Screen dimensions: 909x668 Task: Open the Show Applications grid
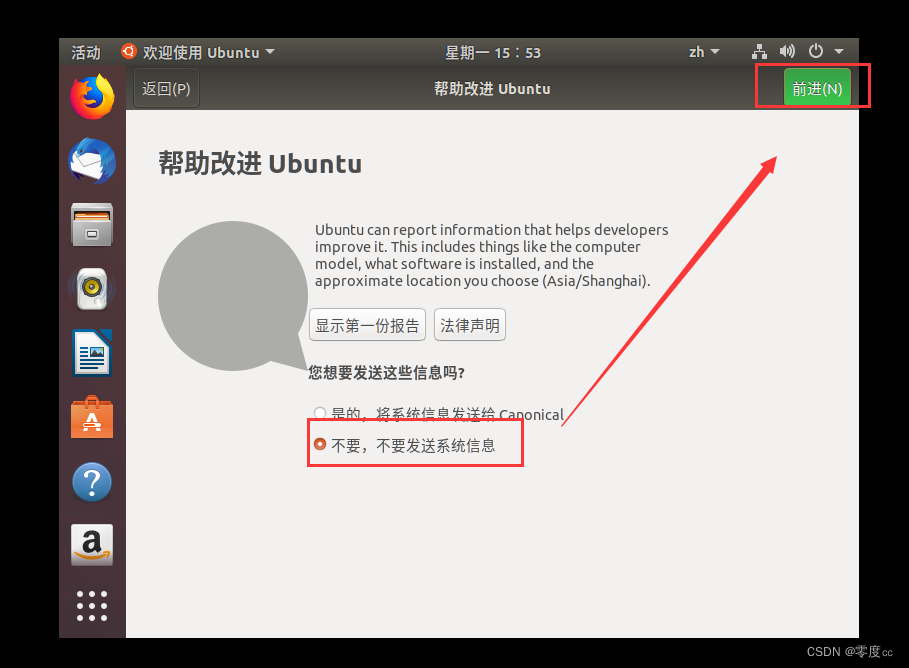[x=91, y=605]
